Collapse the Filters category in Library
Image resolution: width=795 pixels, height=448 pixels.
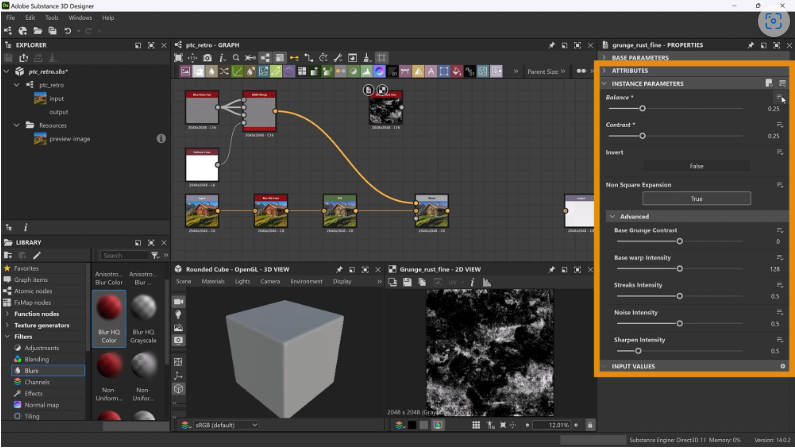click(x=7, y=337)
